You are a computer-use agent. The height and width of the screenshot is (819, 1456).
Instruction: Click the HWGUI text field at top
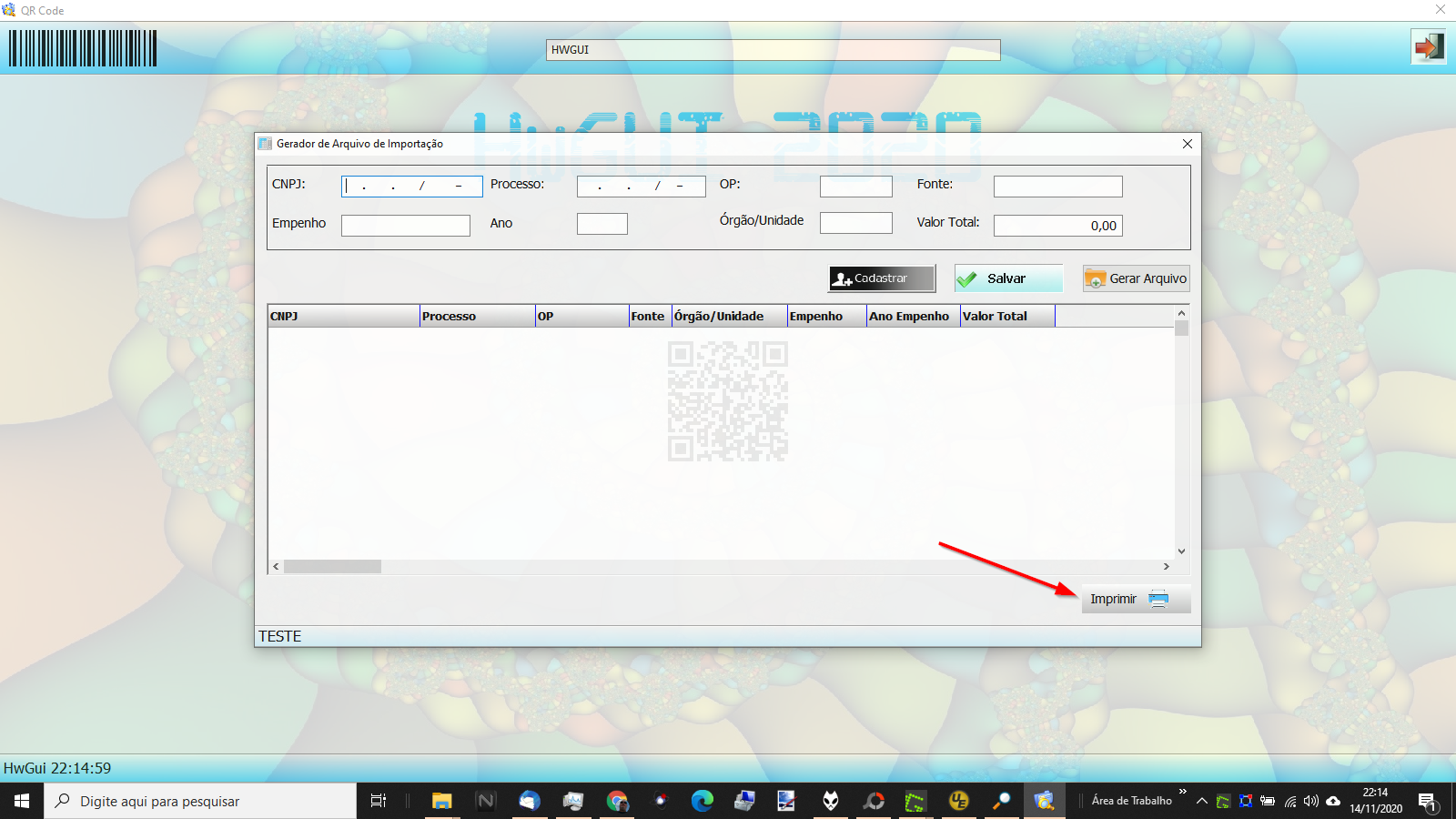(773, 50)
